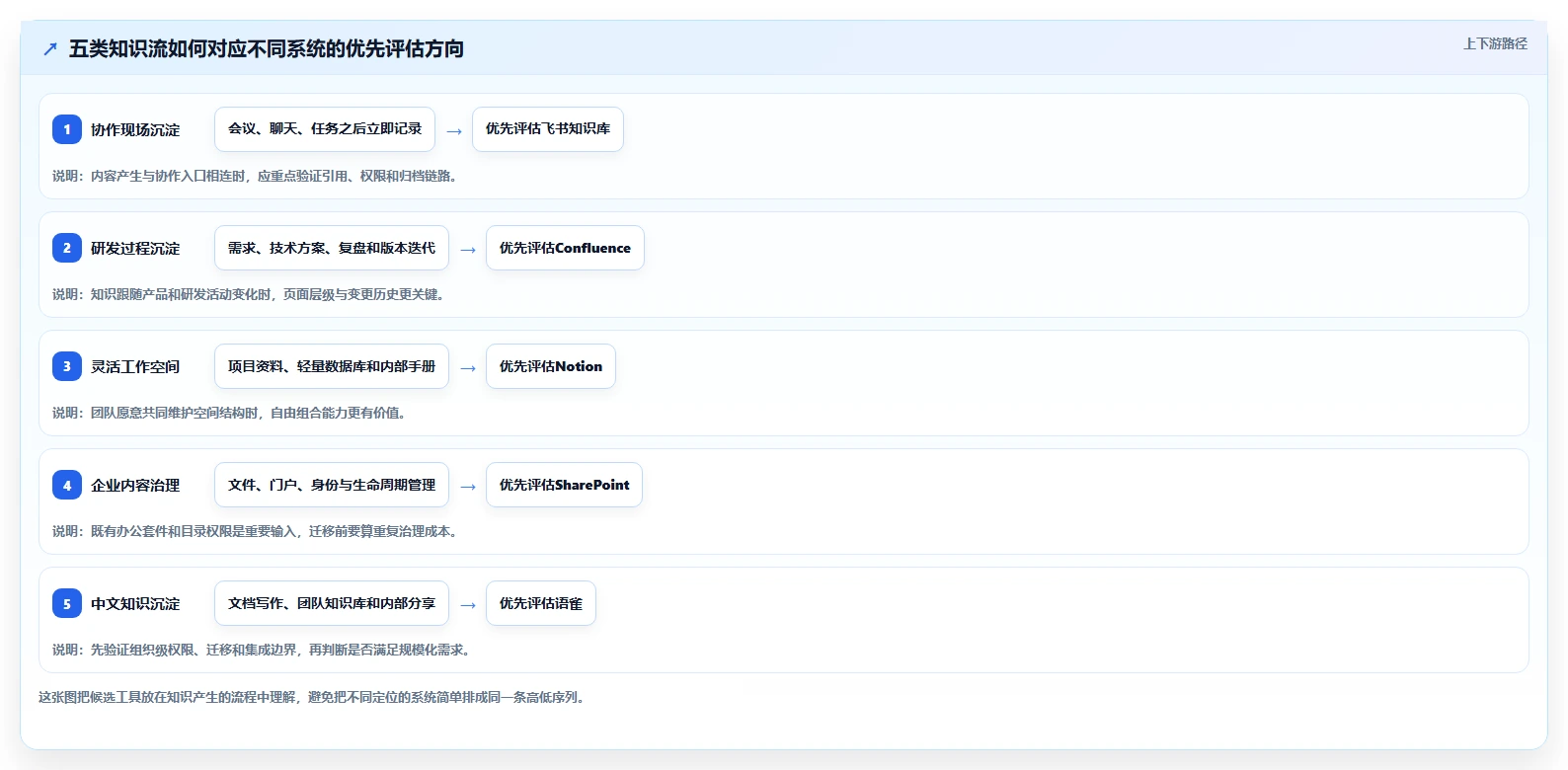
Task: Click the arrow pointing to 优先评估飞书知识库
Action: coord(454,131)
